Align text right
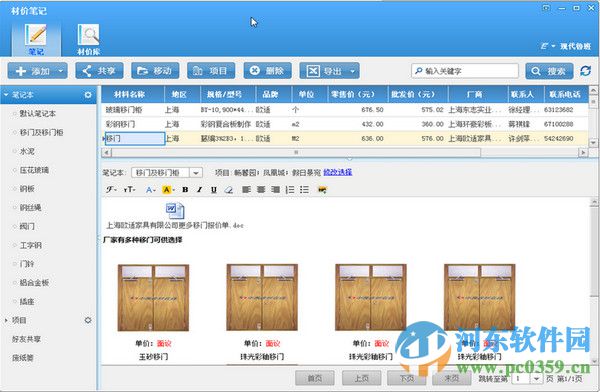Screen dimensions: 600x392 pyautogui.click(x=275, y=189)
